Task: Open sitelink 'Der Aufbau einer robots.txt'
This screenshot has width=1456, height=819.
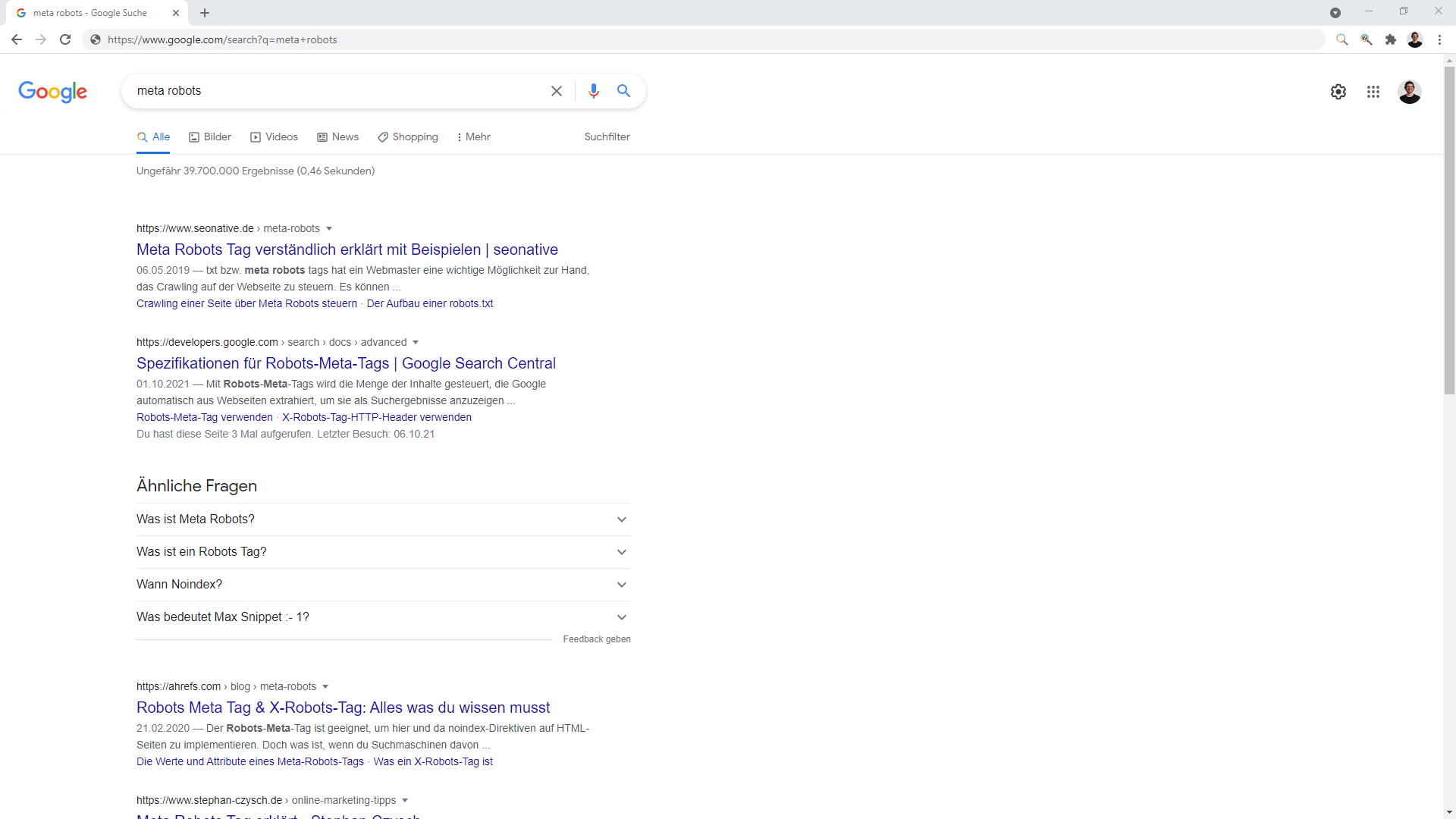Action: (x=430, y=303)
